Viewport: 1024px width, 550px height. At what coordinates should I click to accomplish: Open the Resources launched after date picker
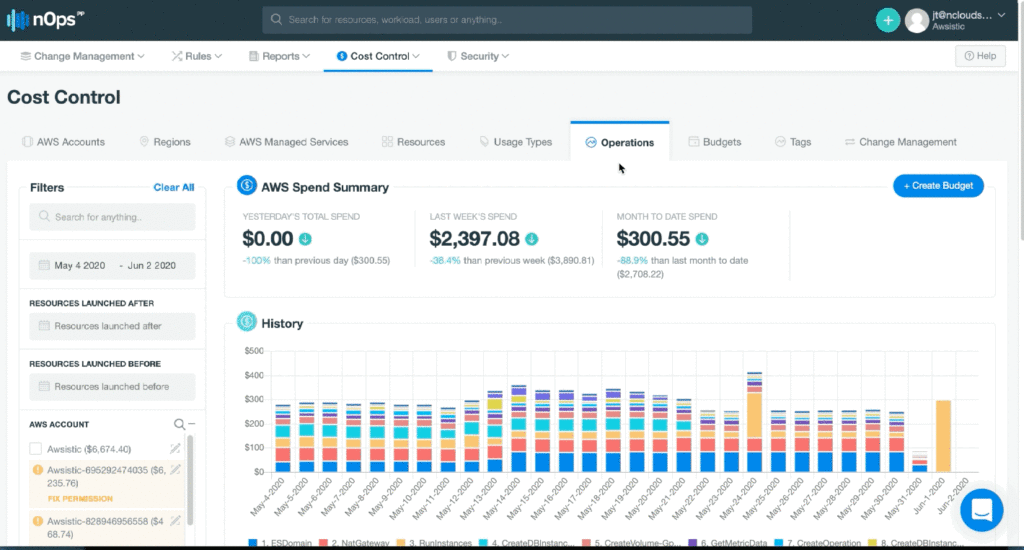click(112, 326)
